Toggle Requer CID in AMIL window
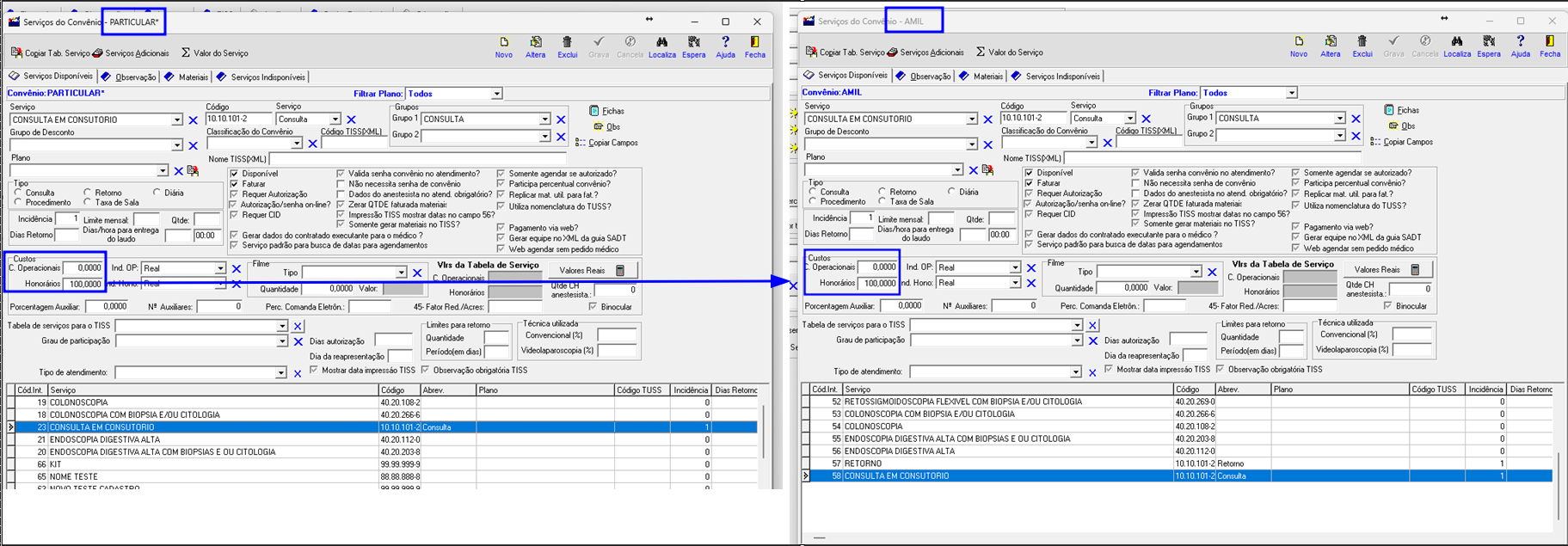The height and width of the screenshot is (546, 1568). click(1029, 214)
